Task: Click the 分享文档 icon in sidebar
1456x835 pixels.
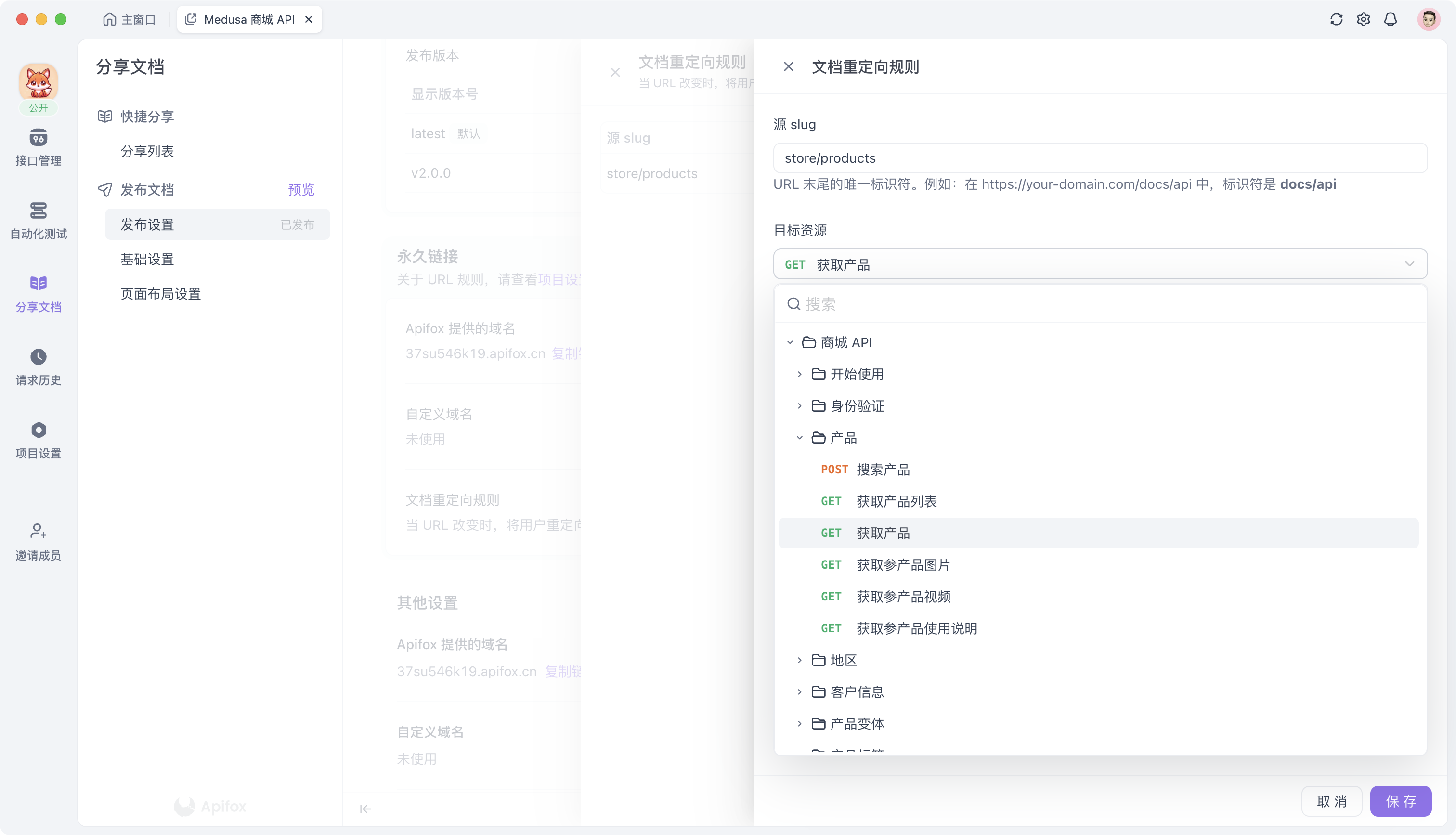Action: [39, 283]
